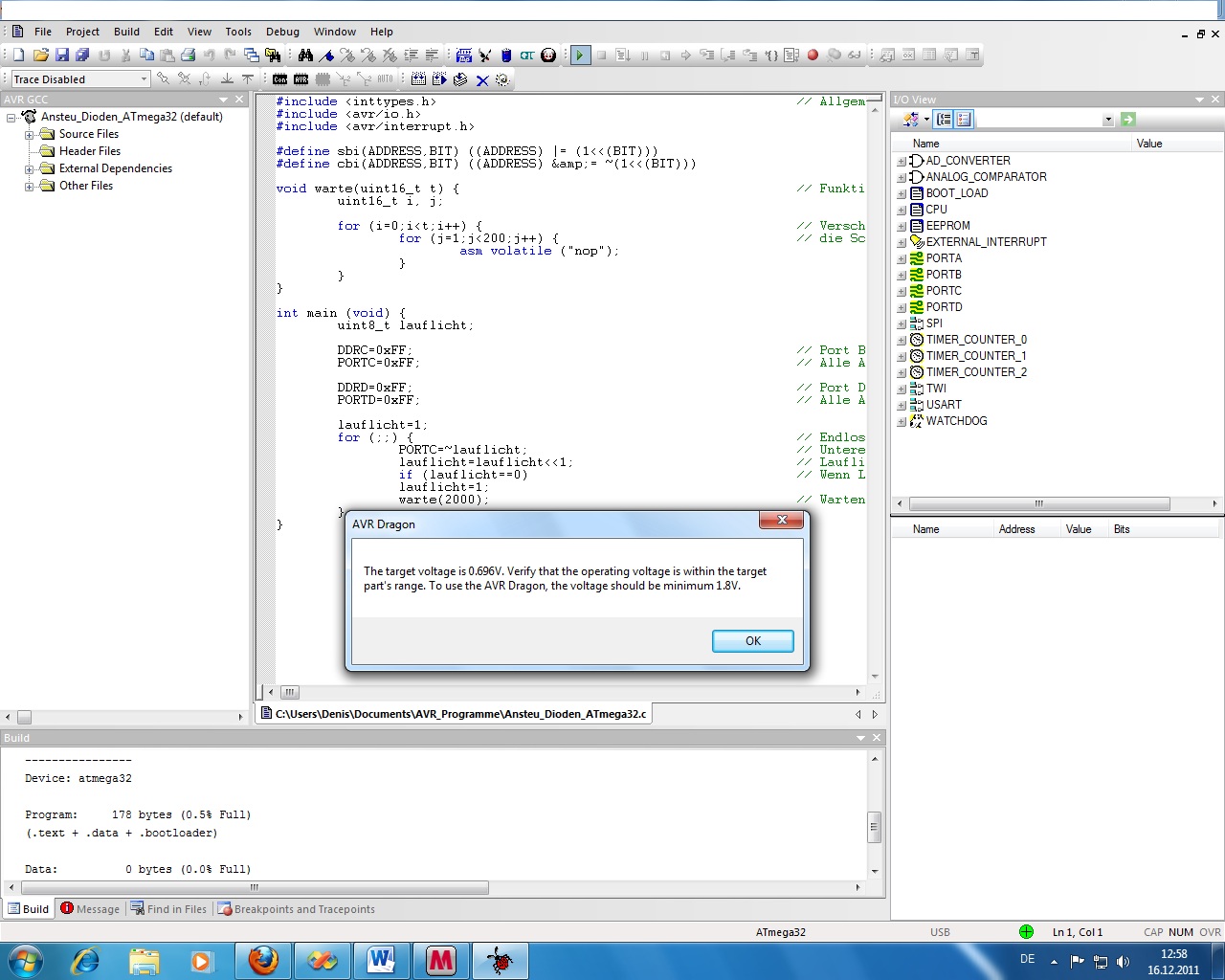Expand TIMER_COUNTER_1 in I/O View
Image resolution: width=1225 pixels, height=980 pixels.
tap(901, 357)
